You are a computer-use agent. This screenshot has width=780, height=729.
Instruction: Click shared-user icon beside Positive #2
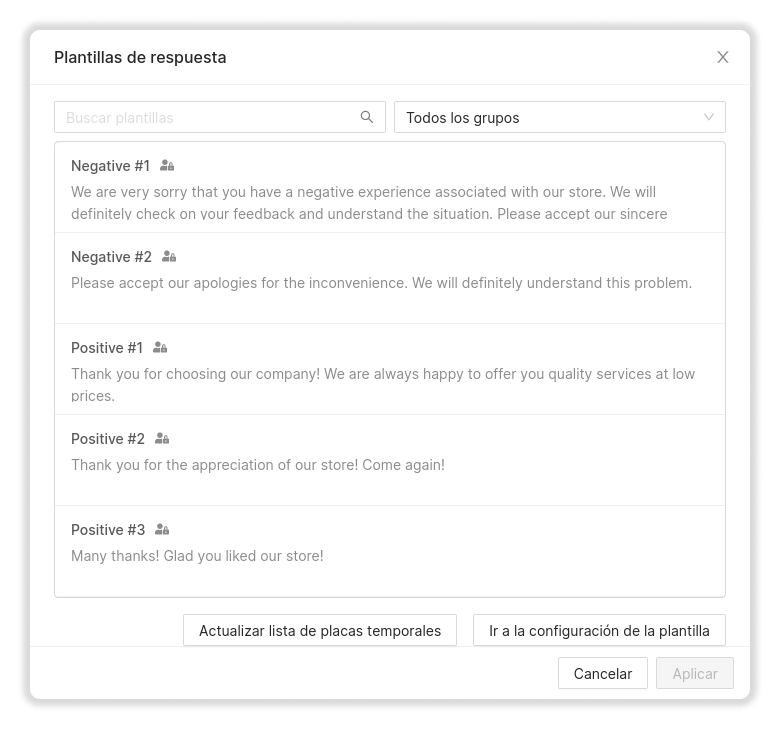point(162,439)
